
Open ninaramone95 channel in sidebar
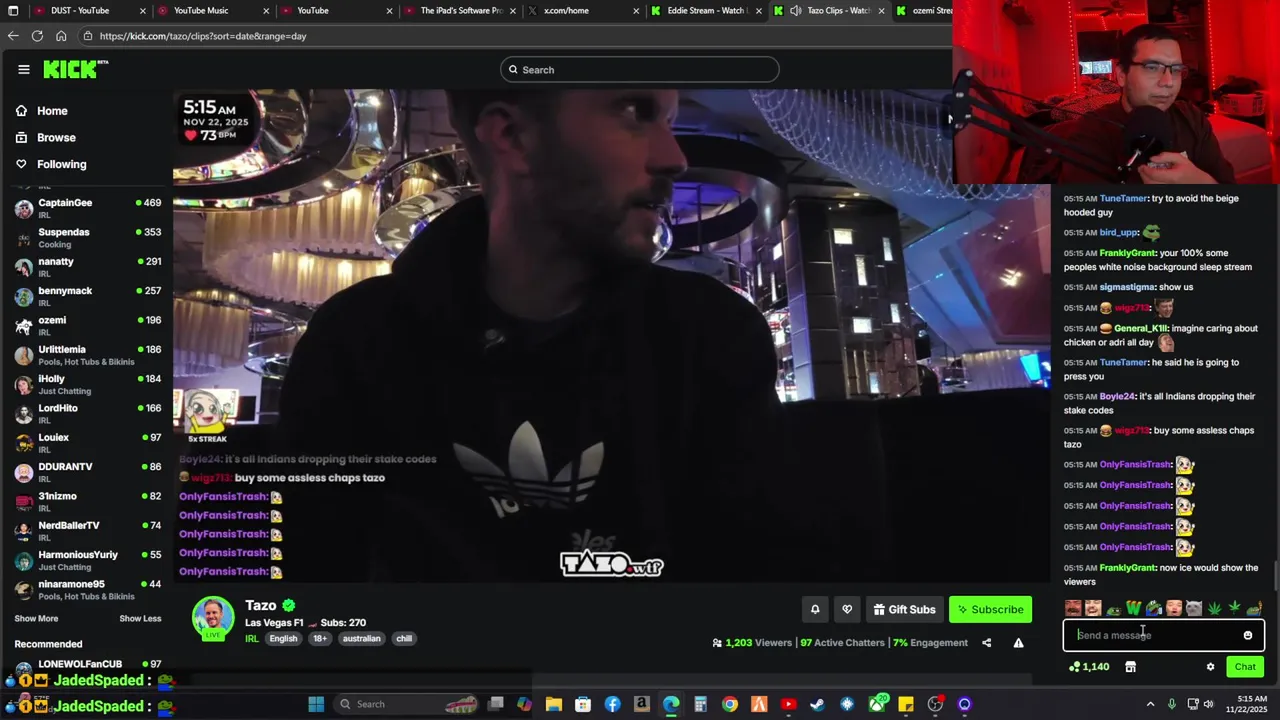click(x=88, y=590)
